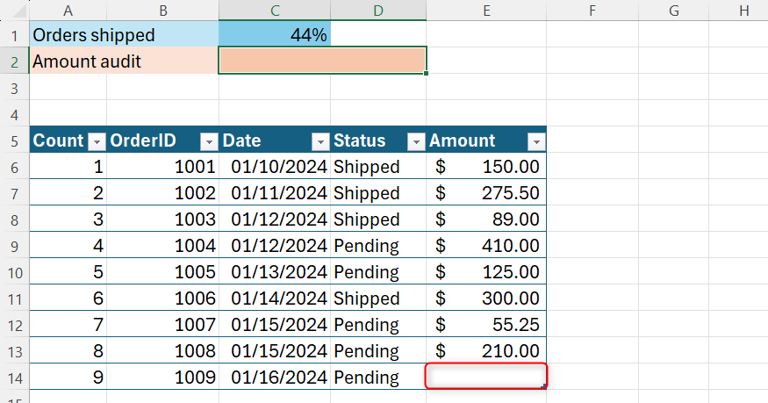Click the 'Amount audit' label cell
Viewport: 768px width, 403px height.
tap(124, 61)
